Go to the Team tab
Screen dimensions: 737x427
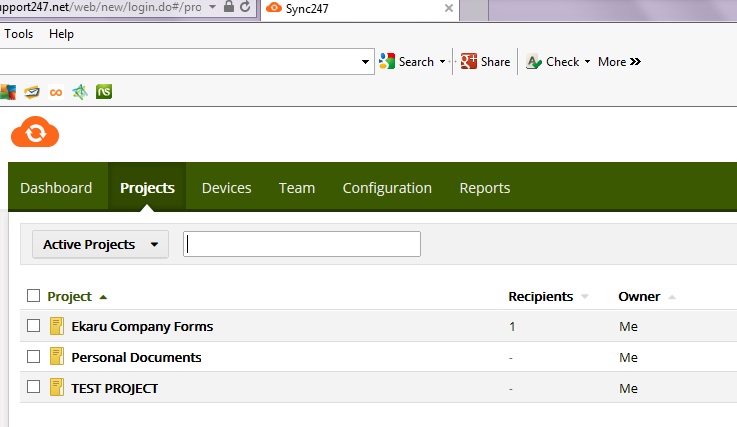[297, 188]
